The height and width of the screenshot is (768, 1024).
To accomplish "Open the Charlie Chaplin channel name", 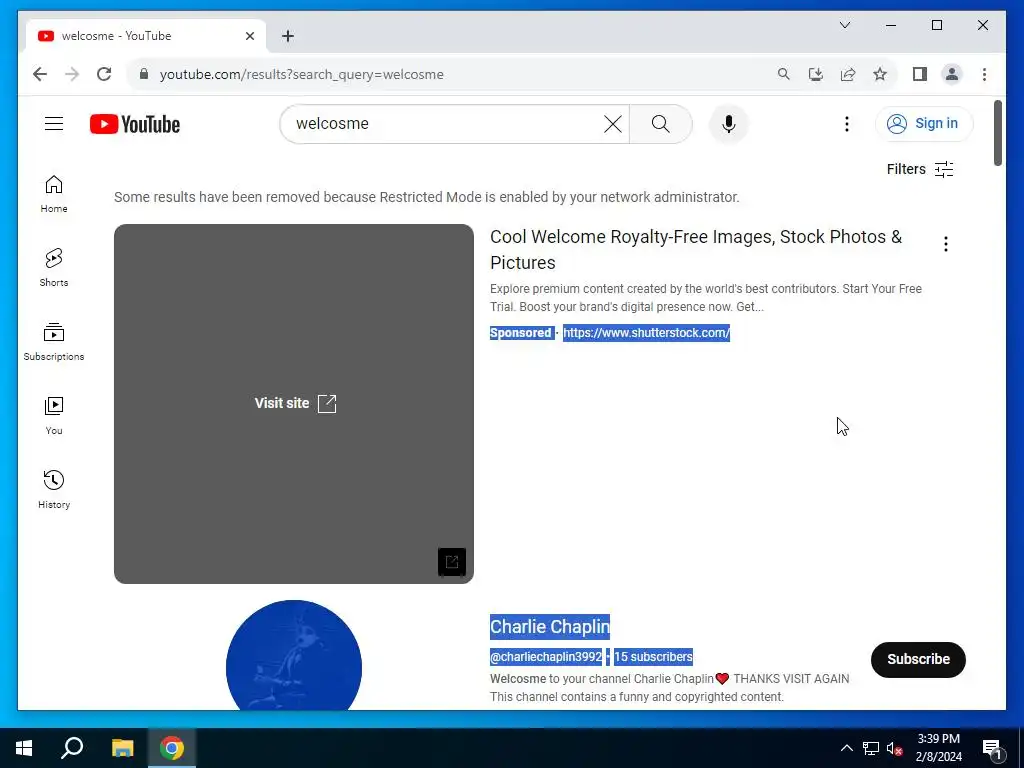I will point(550,627).
